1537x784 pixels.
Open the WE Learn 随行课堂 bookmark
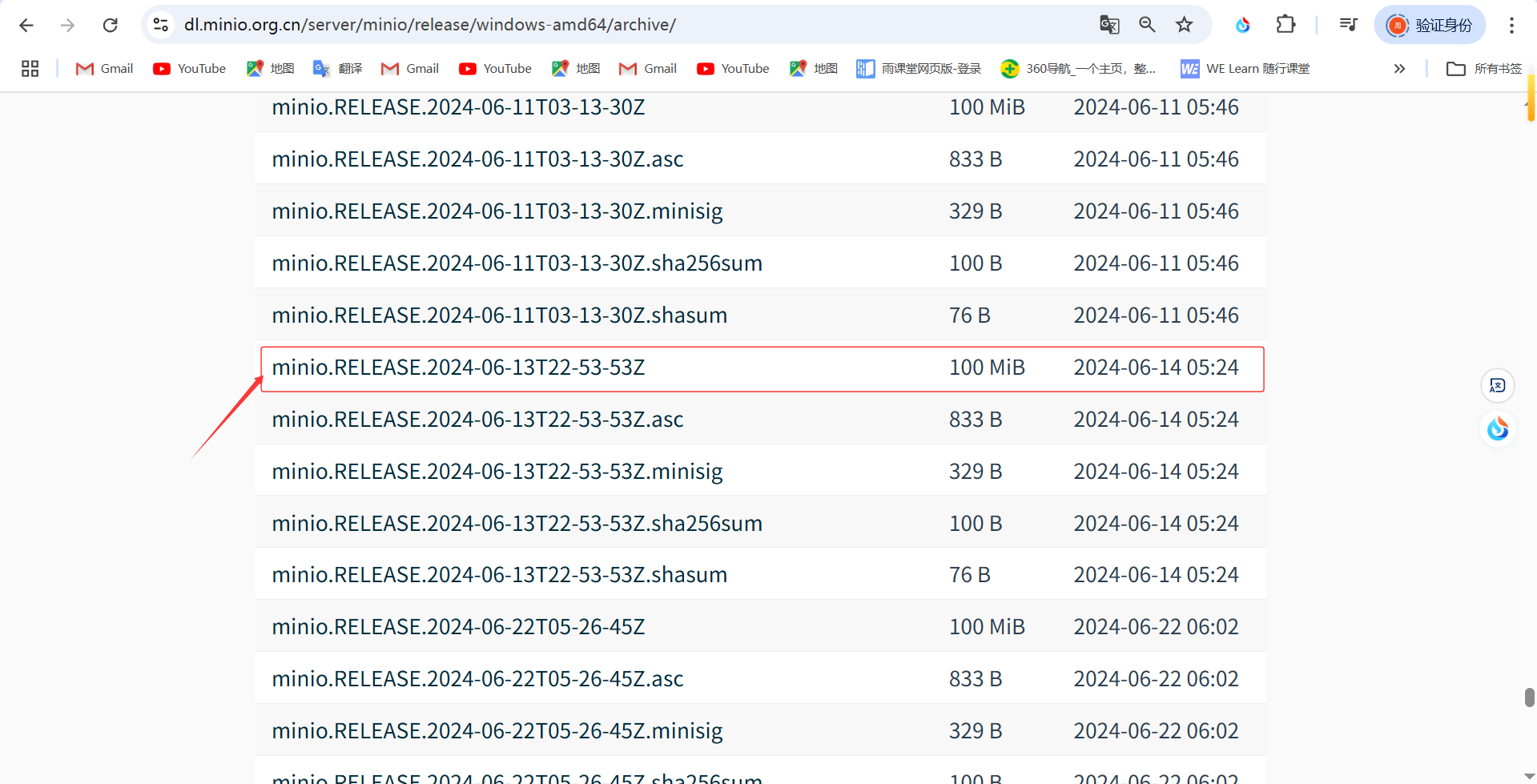(x=1245, y=69)
